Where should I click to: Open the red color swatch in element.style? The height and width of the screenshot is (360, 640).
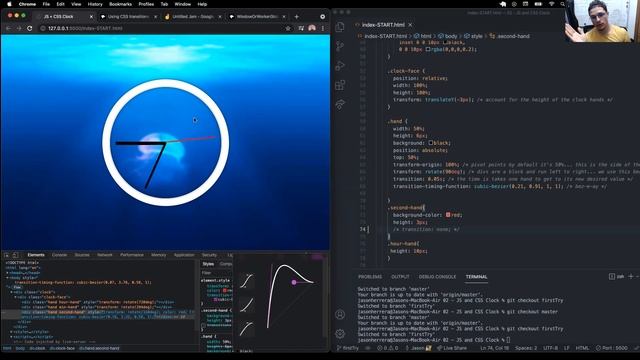click(x=224, y=290)
